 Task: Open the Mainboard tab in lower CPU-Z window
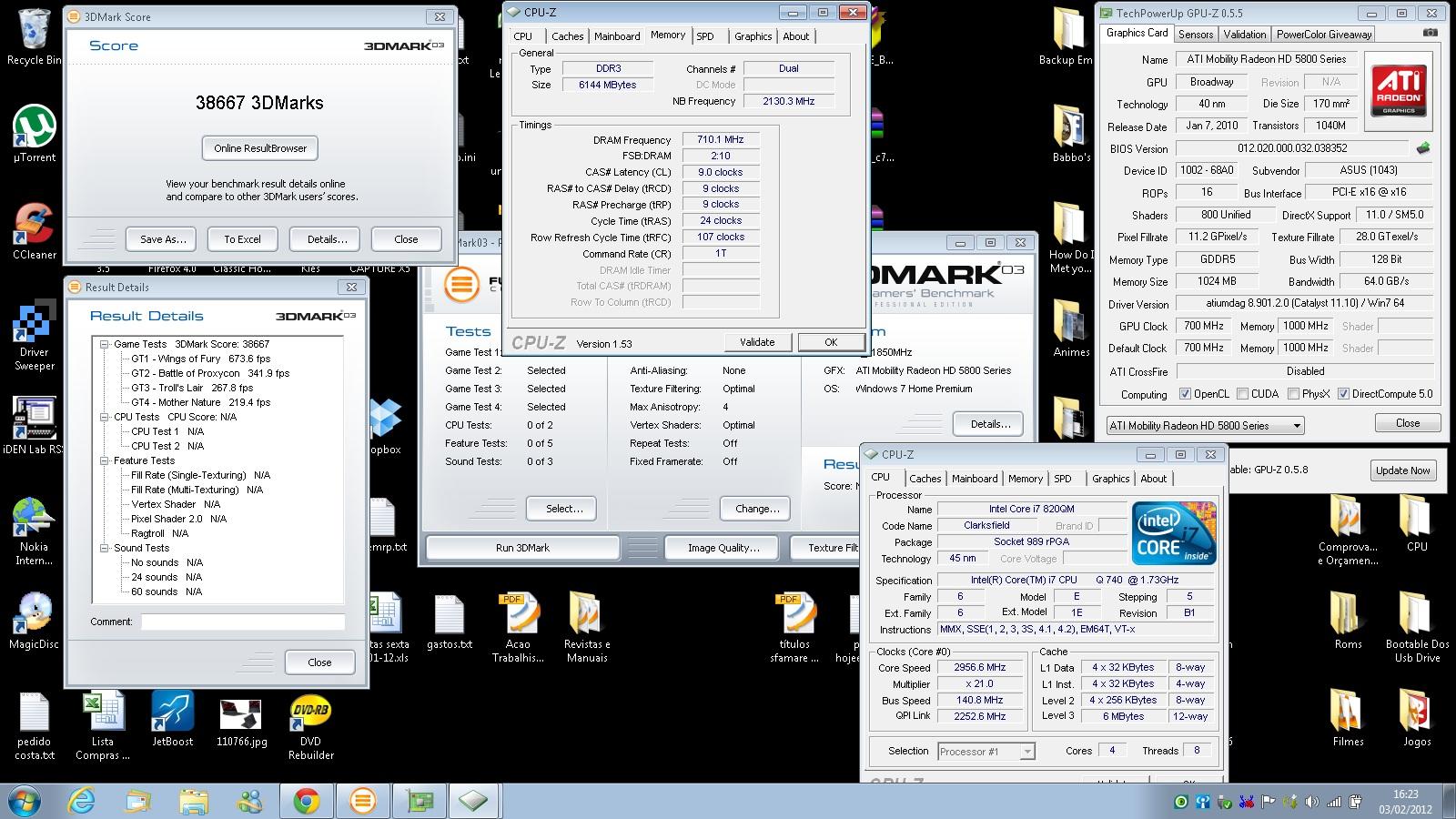tap(975, 479)
